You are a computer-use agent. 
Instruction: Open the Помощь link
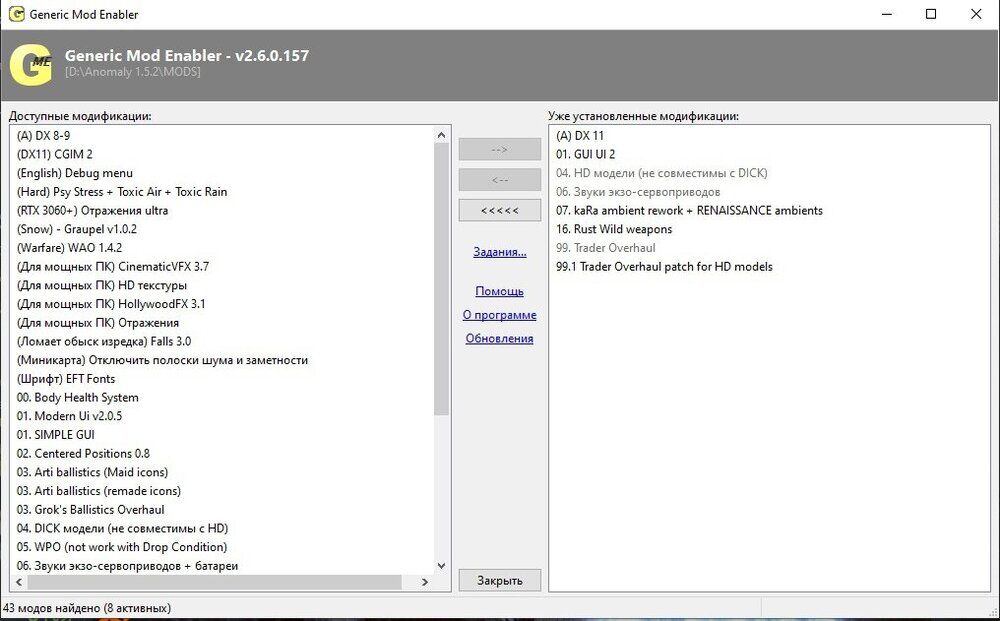click(x=499, y=291)
